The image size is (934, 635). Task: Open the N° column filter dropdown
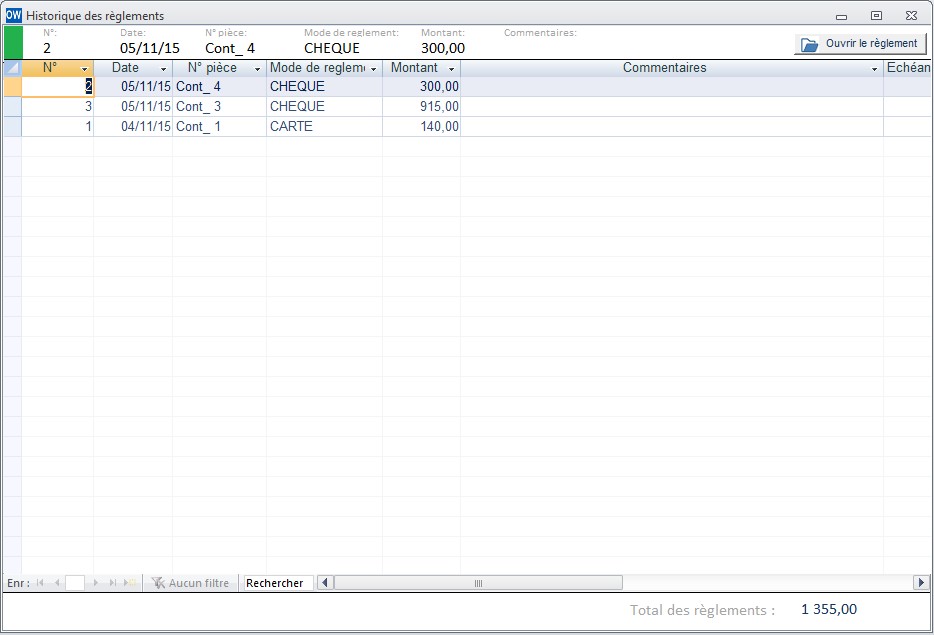[84, 69]
